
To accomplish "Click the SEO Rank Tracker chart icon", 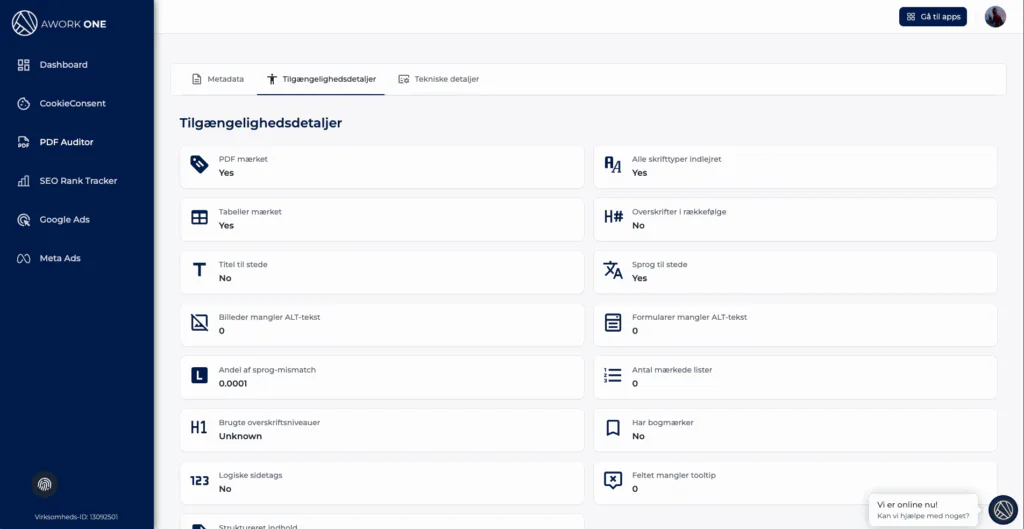I will [x=24, y=181].
